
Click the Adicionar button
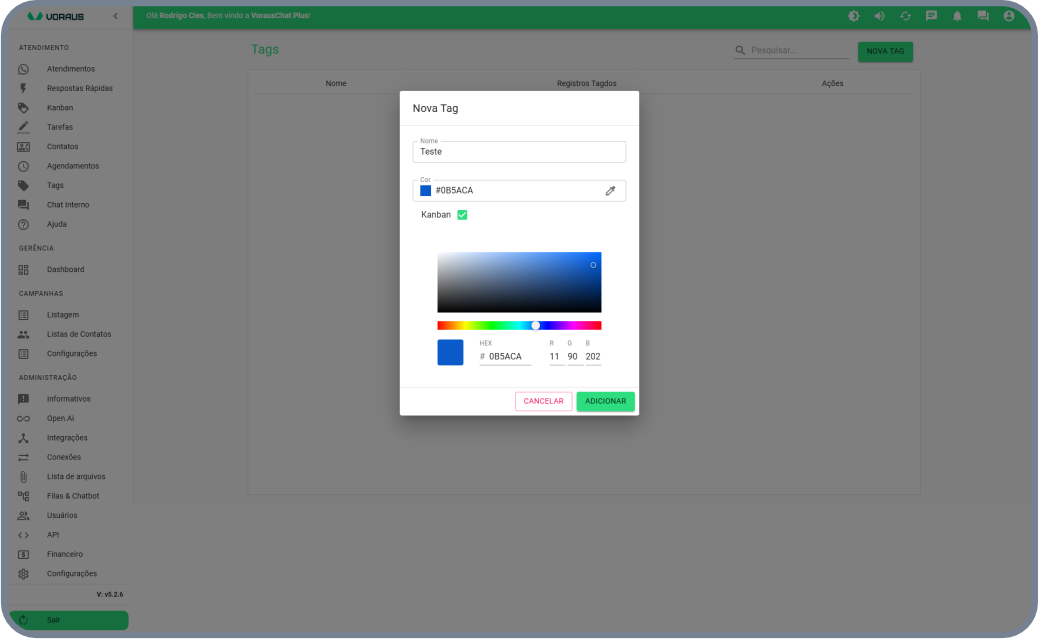605,401
